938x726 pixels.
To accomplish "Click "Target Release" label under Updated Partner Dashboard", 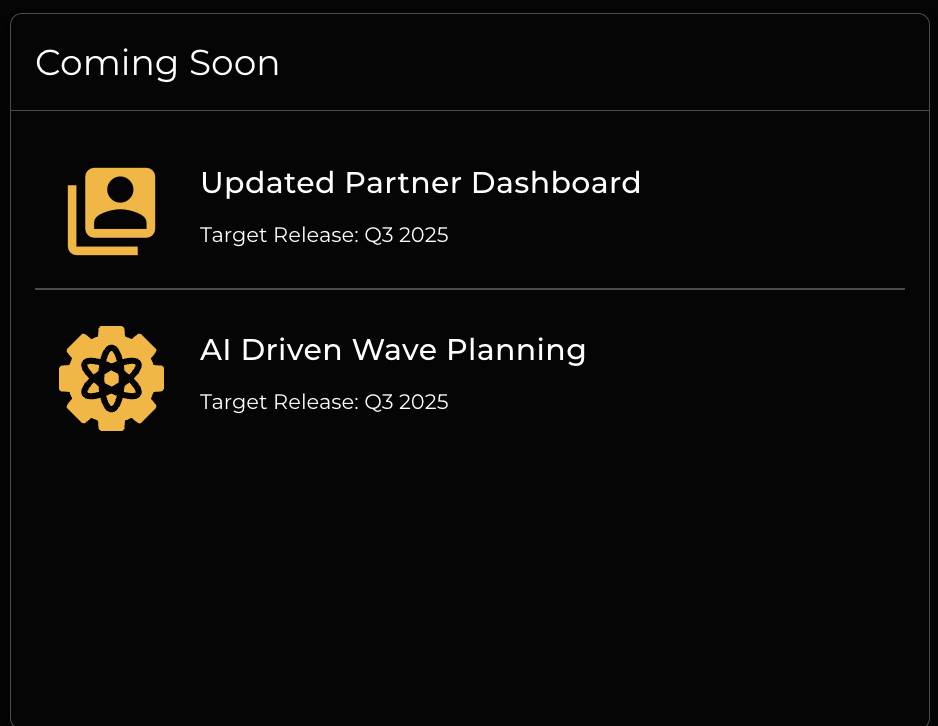I will [x=279, y=235].
